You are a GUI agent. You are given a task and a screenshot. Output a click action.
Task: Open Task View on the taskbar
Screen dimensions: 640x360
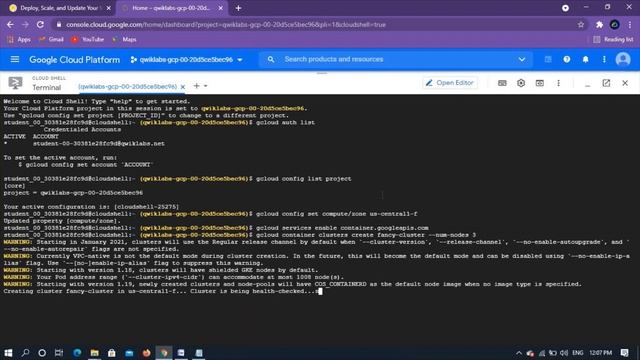pyautogui.click(x=59, y=353)
